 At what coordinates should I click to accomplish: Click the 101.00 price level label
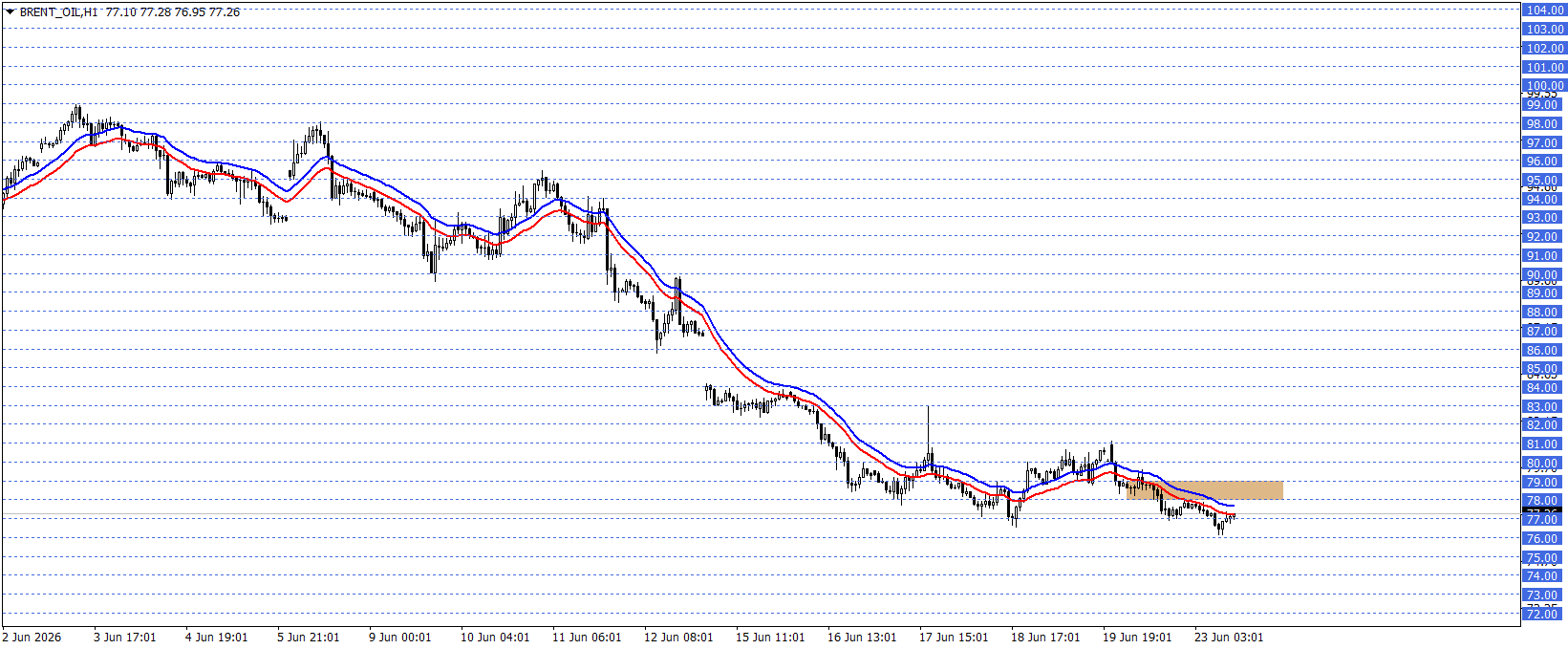[x=1544, y=67]
